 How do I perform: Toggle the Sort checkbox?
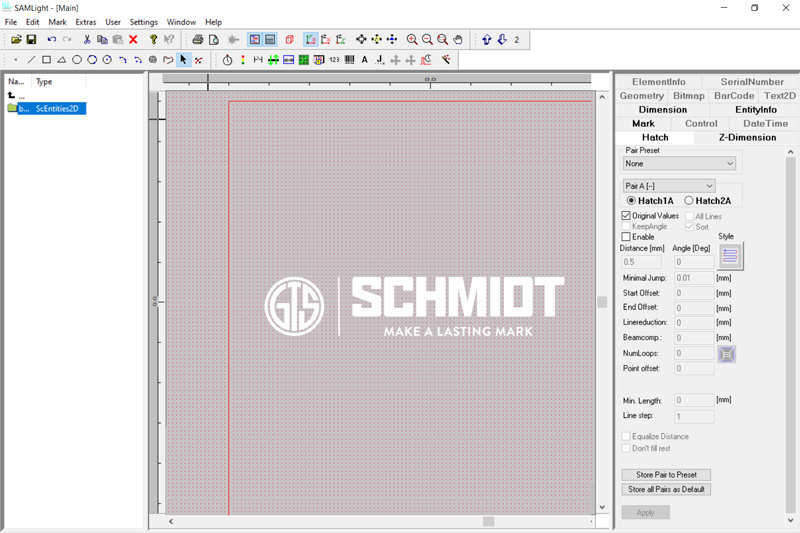(x=689, y=226)
